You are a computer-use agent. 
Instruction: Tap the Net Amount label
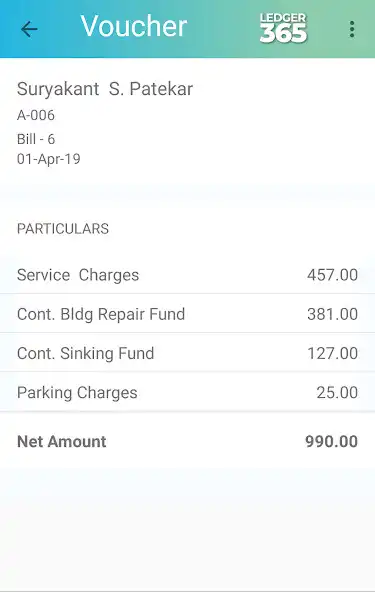[62, 441]
